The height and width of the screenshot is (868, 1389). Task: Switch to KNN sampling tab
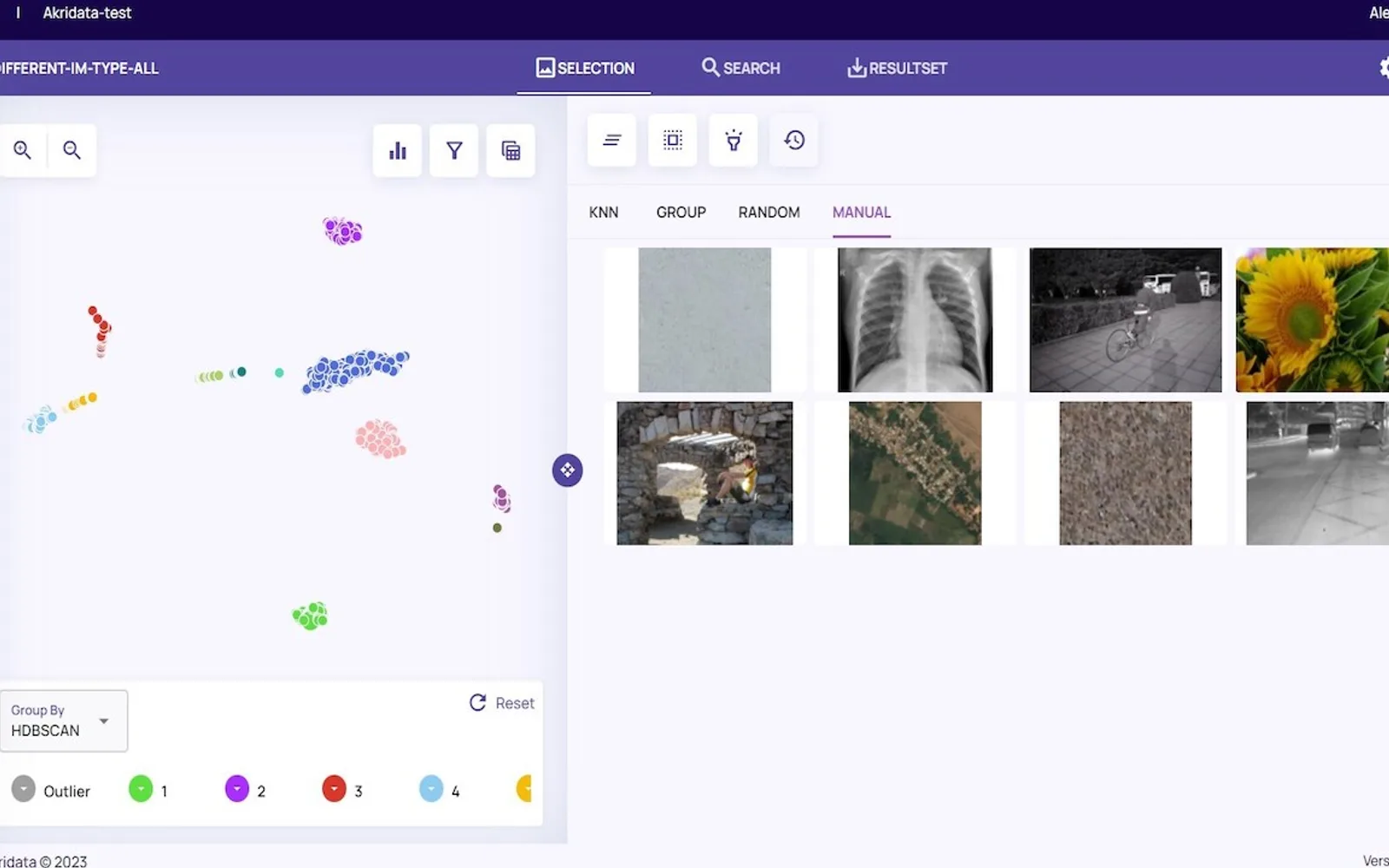tap(603, 213)
